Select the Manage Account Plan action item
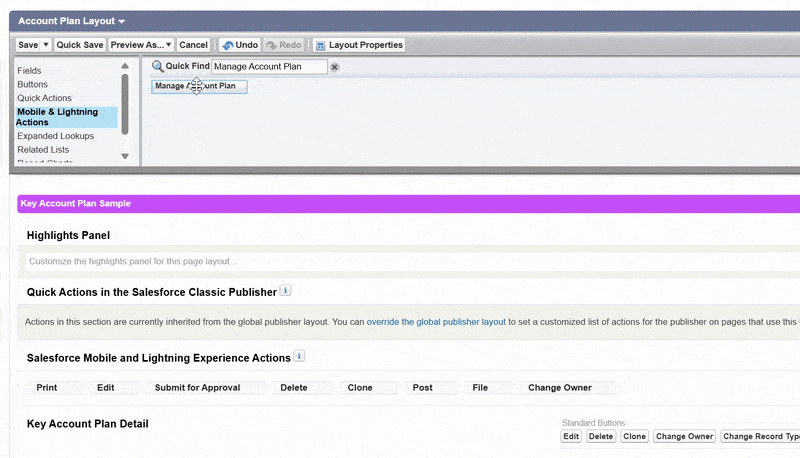 point(198,87)
